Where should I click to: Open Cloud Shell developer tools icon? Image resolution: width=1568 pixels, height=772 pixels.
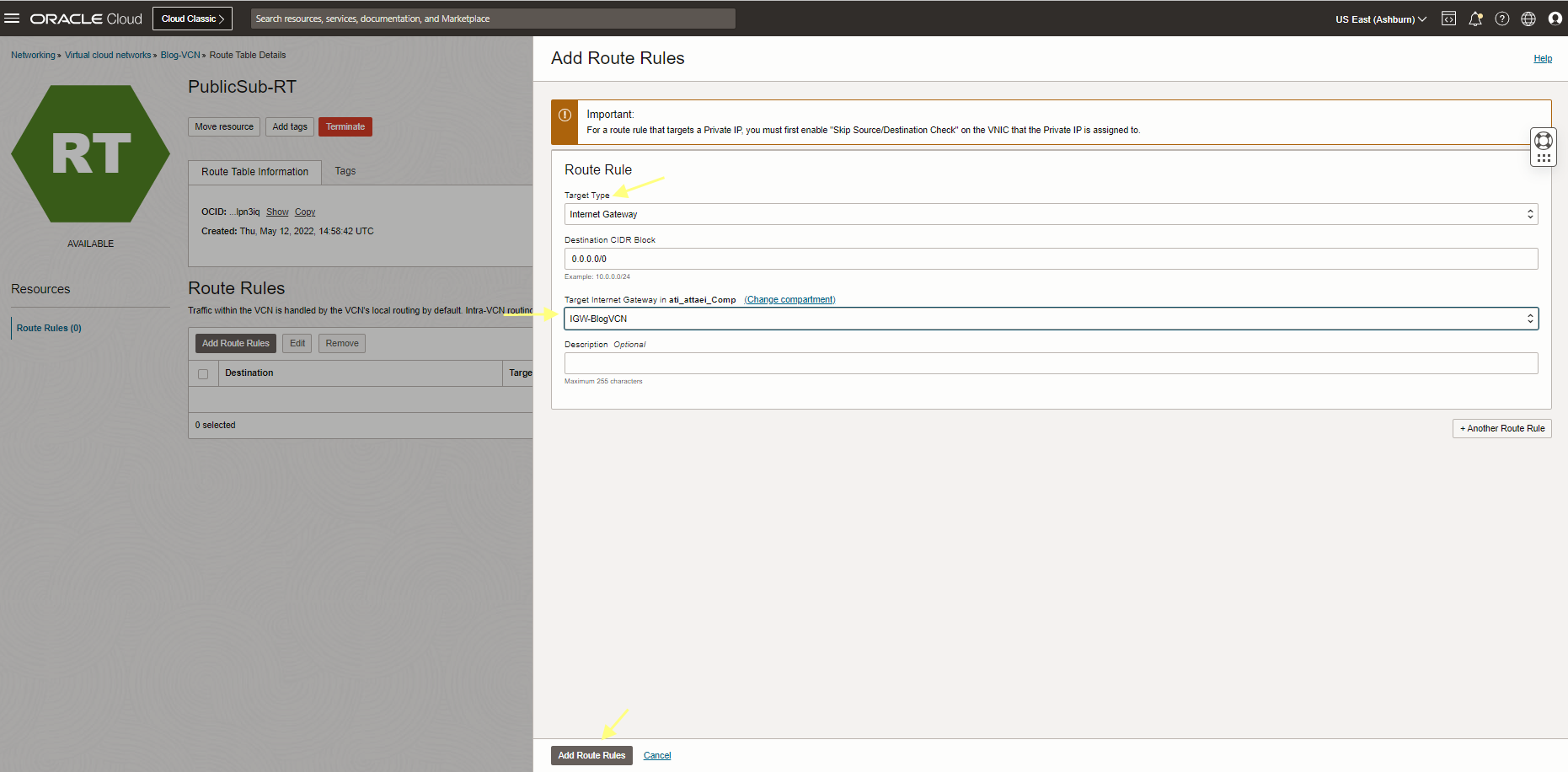tap(1448, 19)
